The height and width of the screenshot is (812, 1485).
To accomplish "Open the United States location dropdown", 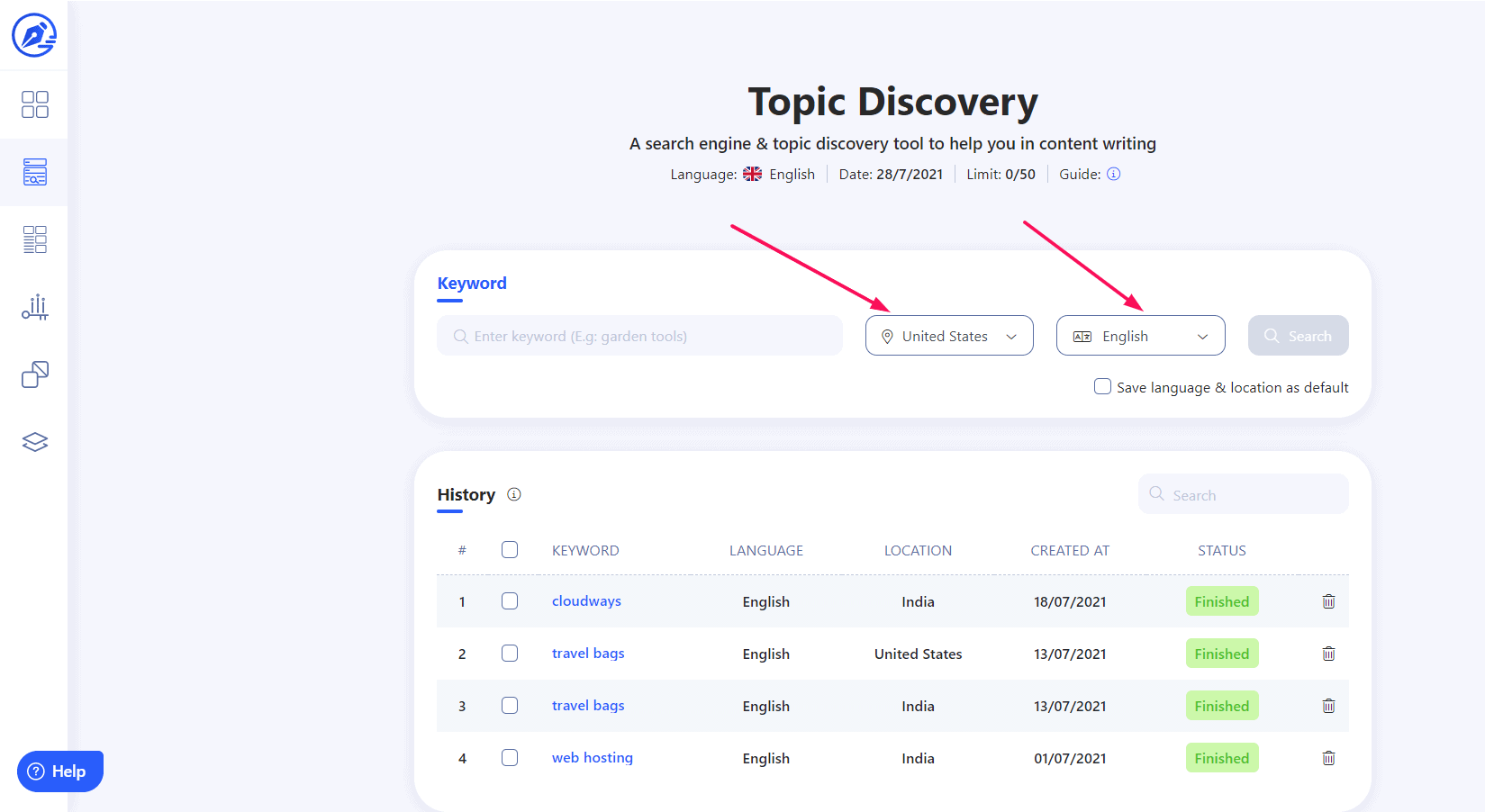I will [x=948, y=336].
